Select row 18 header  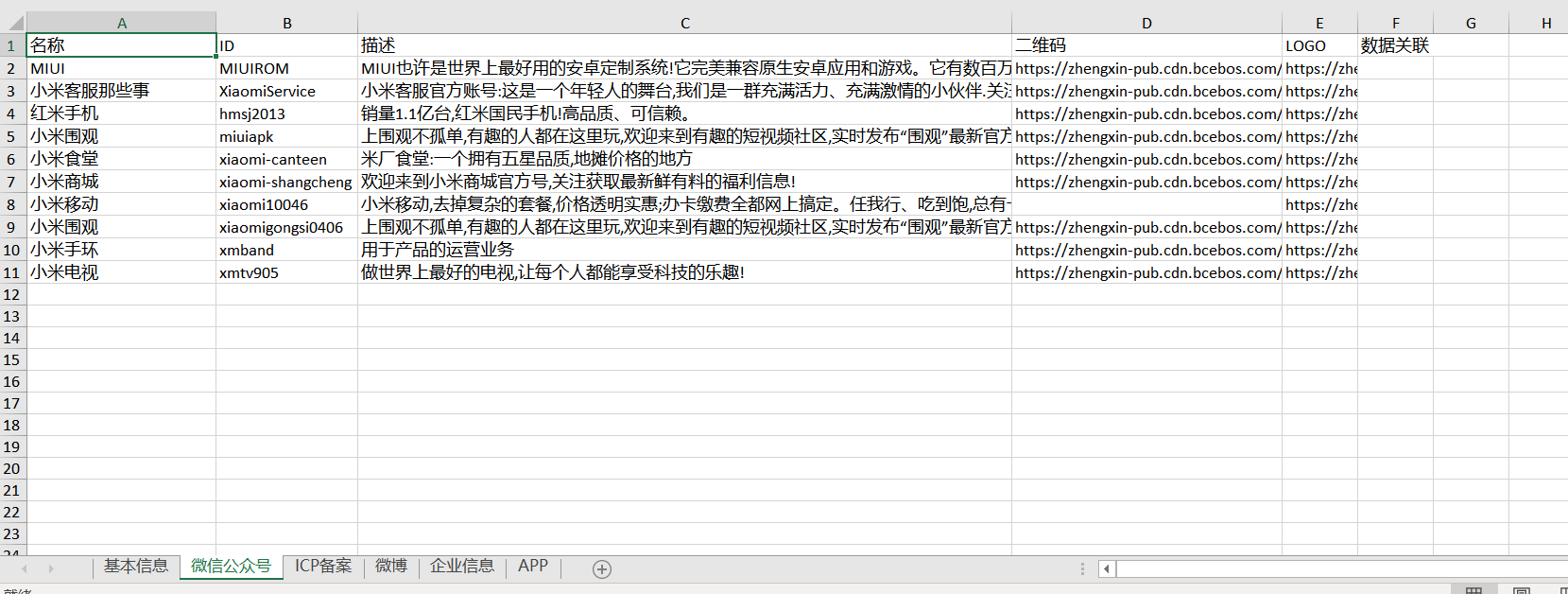12,425
